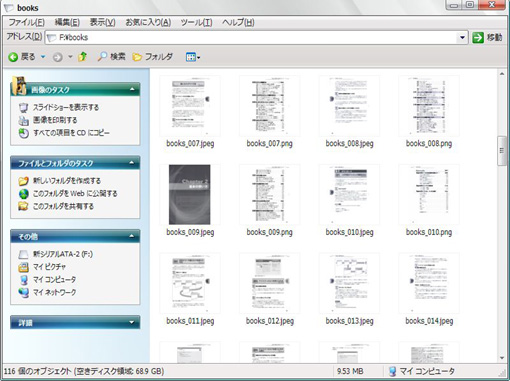Click the Forward arrow icon

[x=58, y=57]
